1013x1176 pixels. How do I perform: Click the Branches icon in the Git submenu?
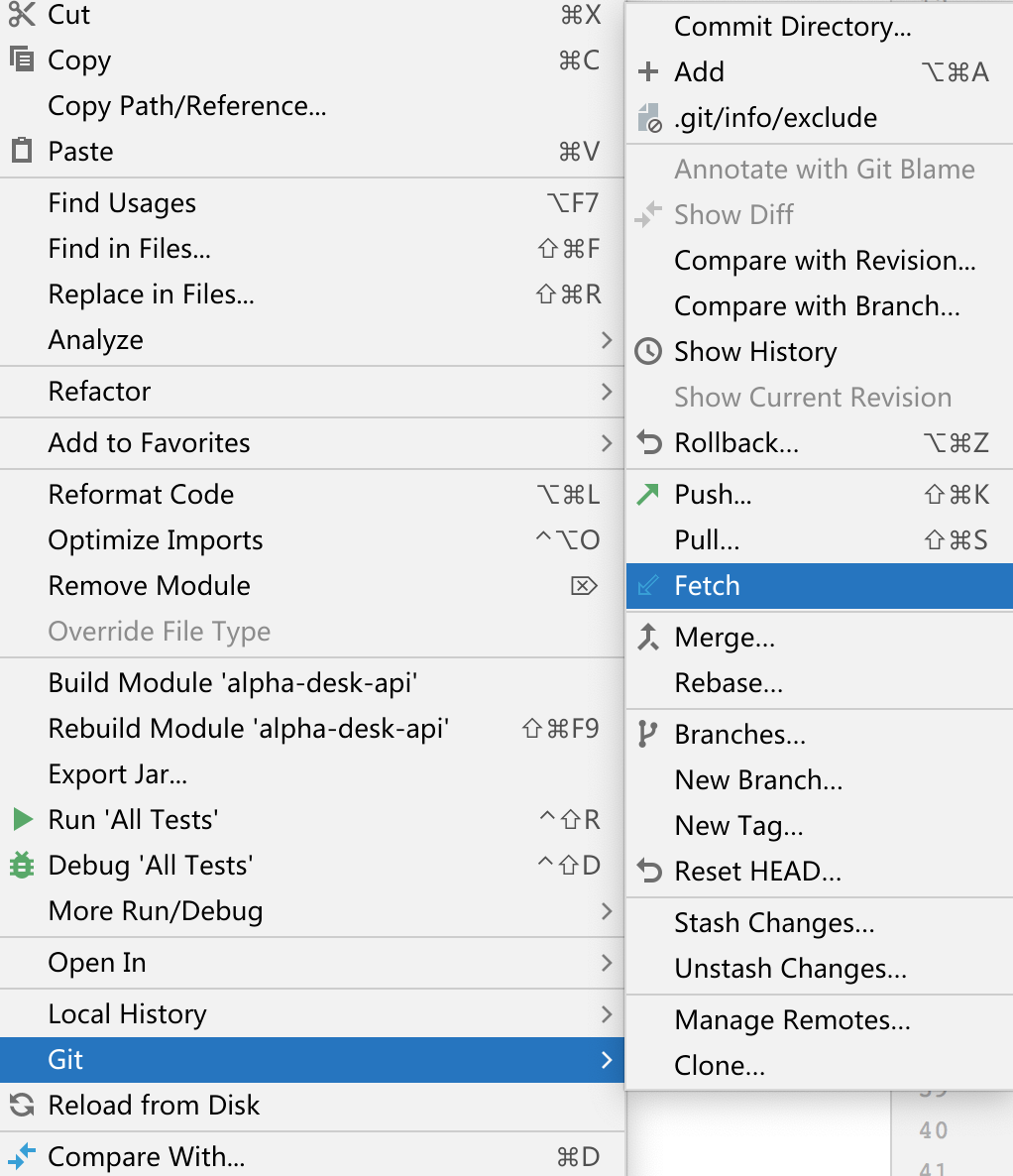[649, 734]
